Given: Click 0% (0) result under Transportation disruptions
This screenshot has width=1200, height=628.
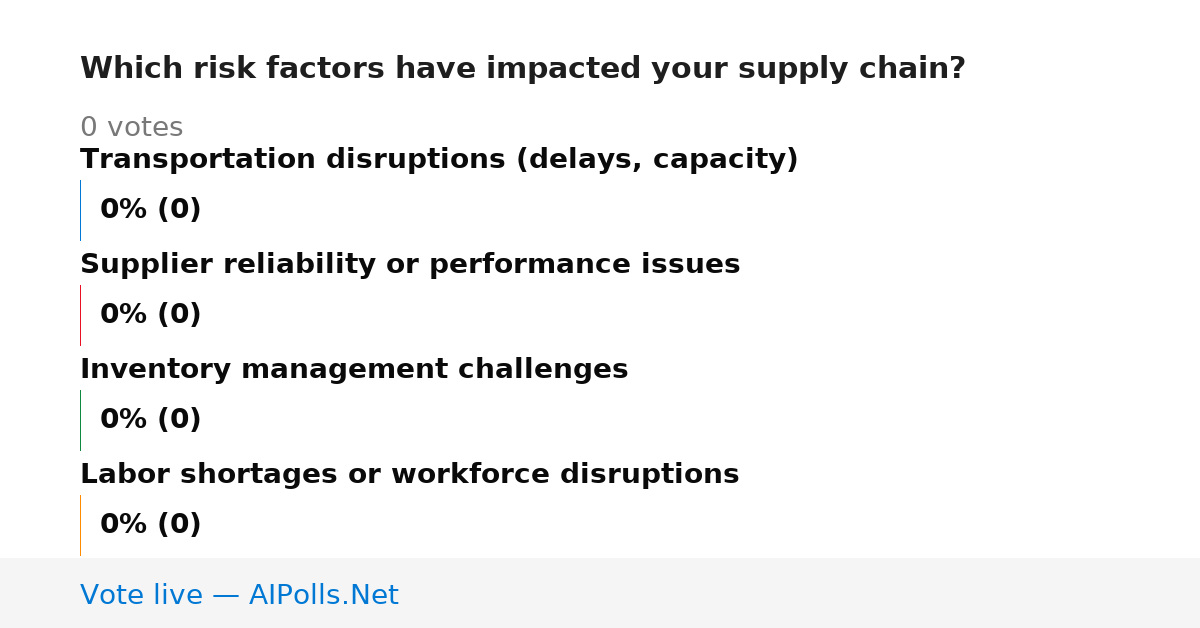Looking at the screenshot, I should pos(151,210).
